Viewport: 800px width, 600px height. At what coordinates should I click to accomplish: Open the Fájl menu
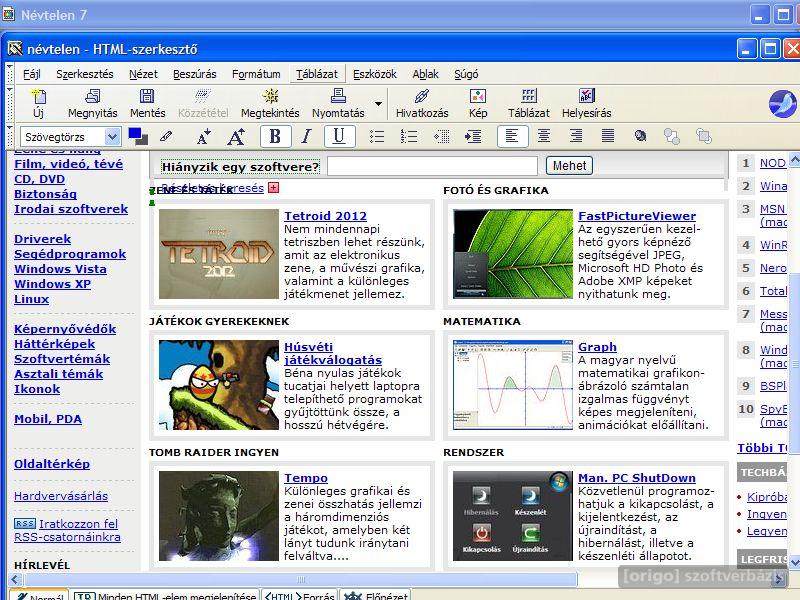pyautogui.click(x=32, y=74)
